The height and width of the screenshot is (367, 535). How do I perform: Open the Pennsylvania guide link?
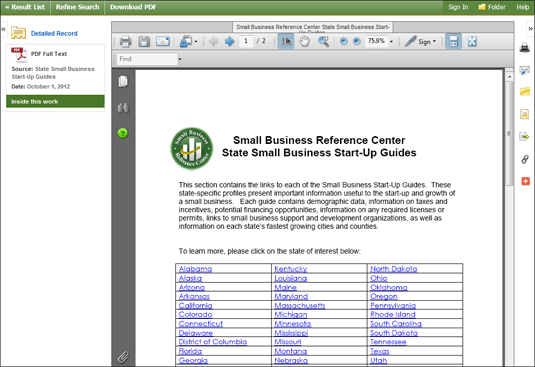[393, 306]
